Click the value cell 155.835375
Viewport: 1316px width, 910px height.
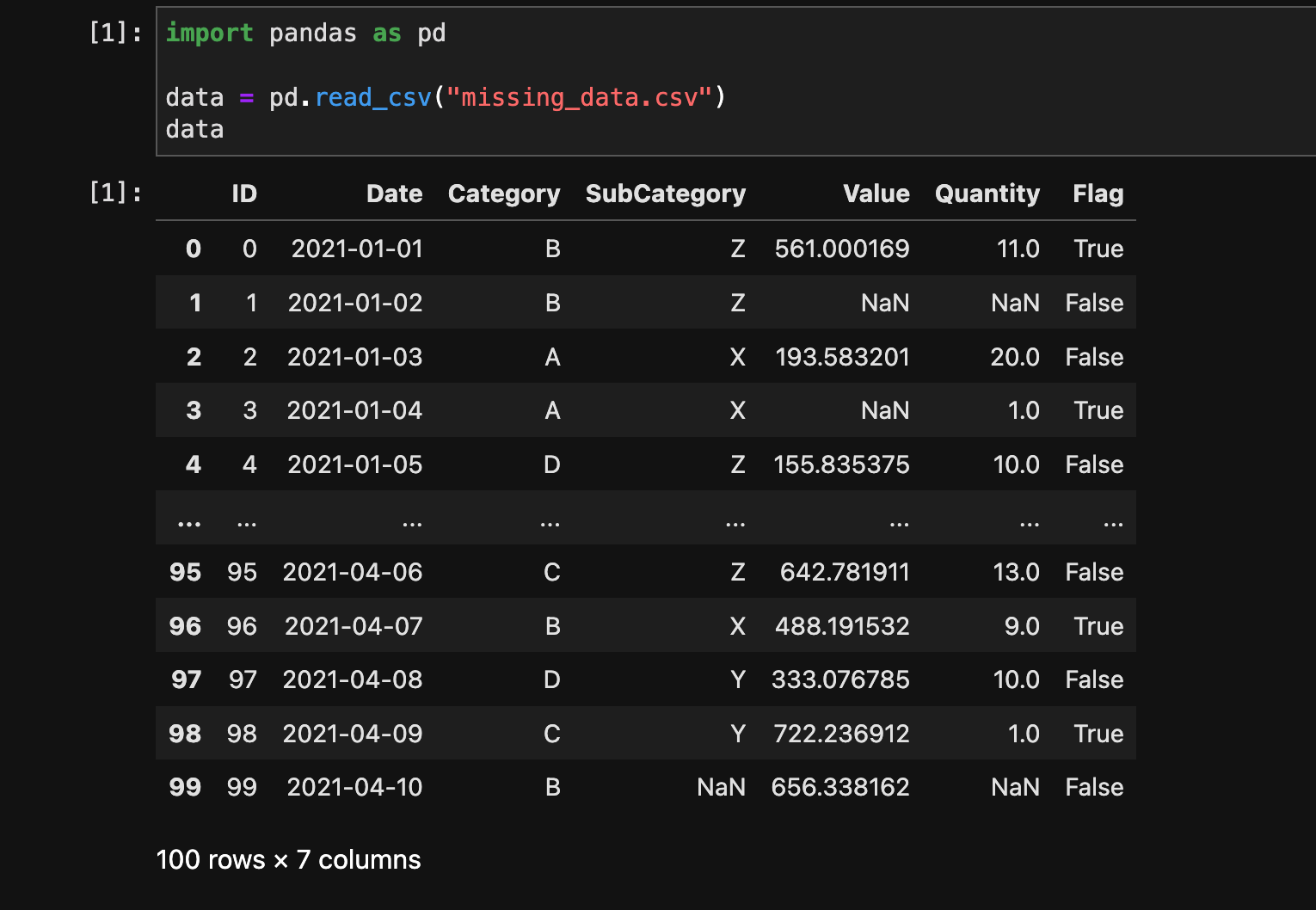tap(841, 464)
